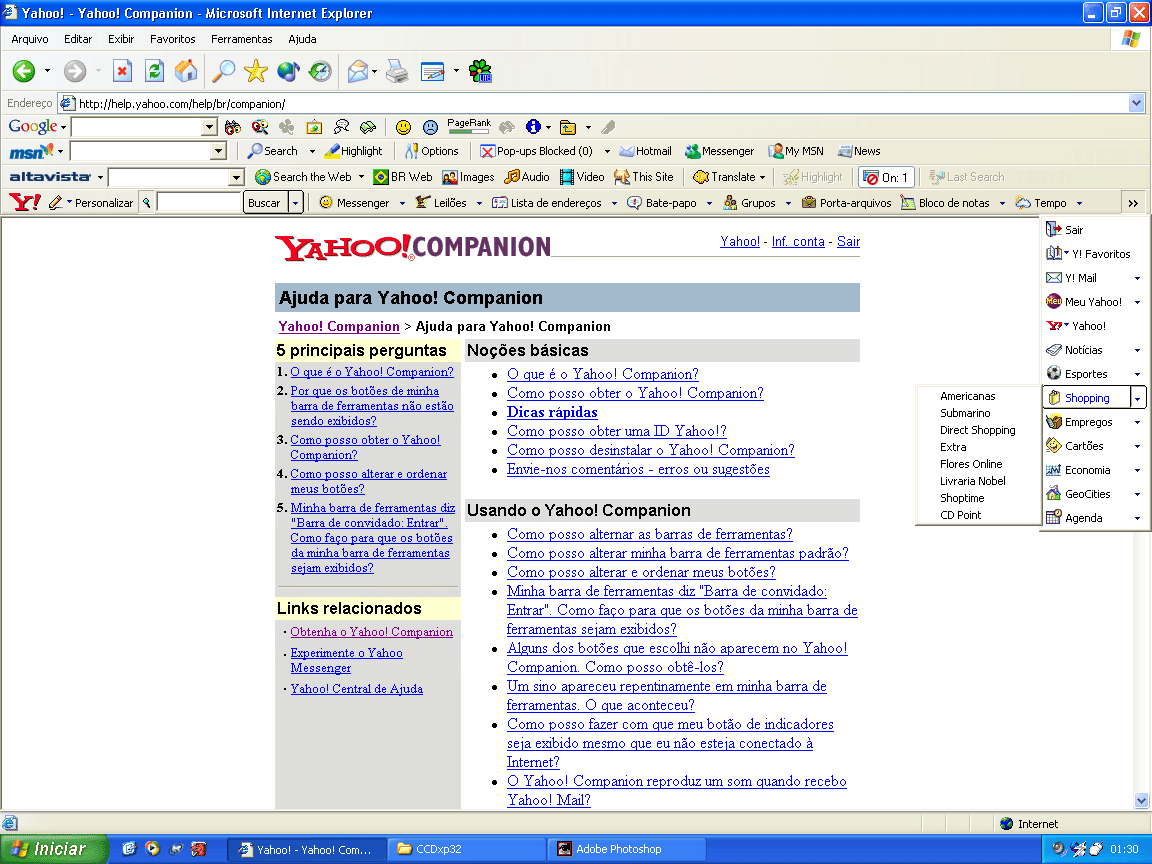Viewport: 1152px width, 864px height.
Task: Open the Media globe icon in IE toolbar
Action: [x=288, y=71]
